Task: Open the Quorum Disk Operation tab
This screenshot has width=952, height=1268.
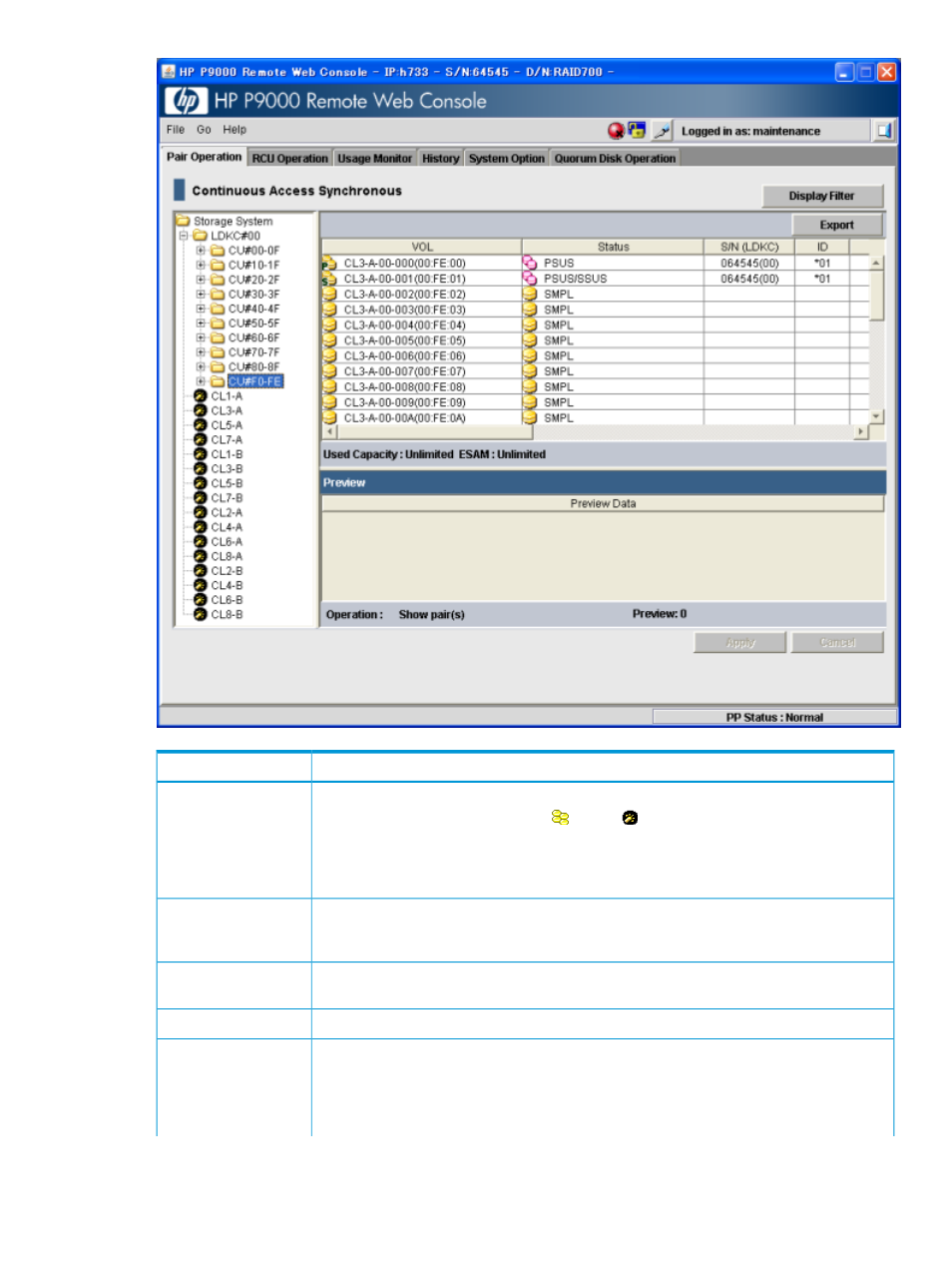Action: 615,158
